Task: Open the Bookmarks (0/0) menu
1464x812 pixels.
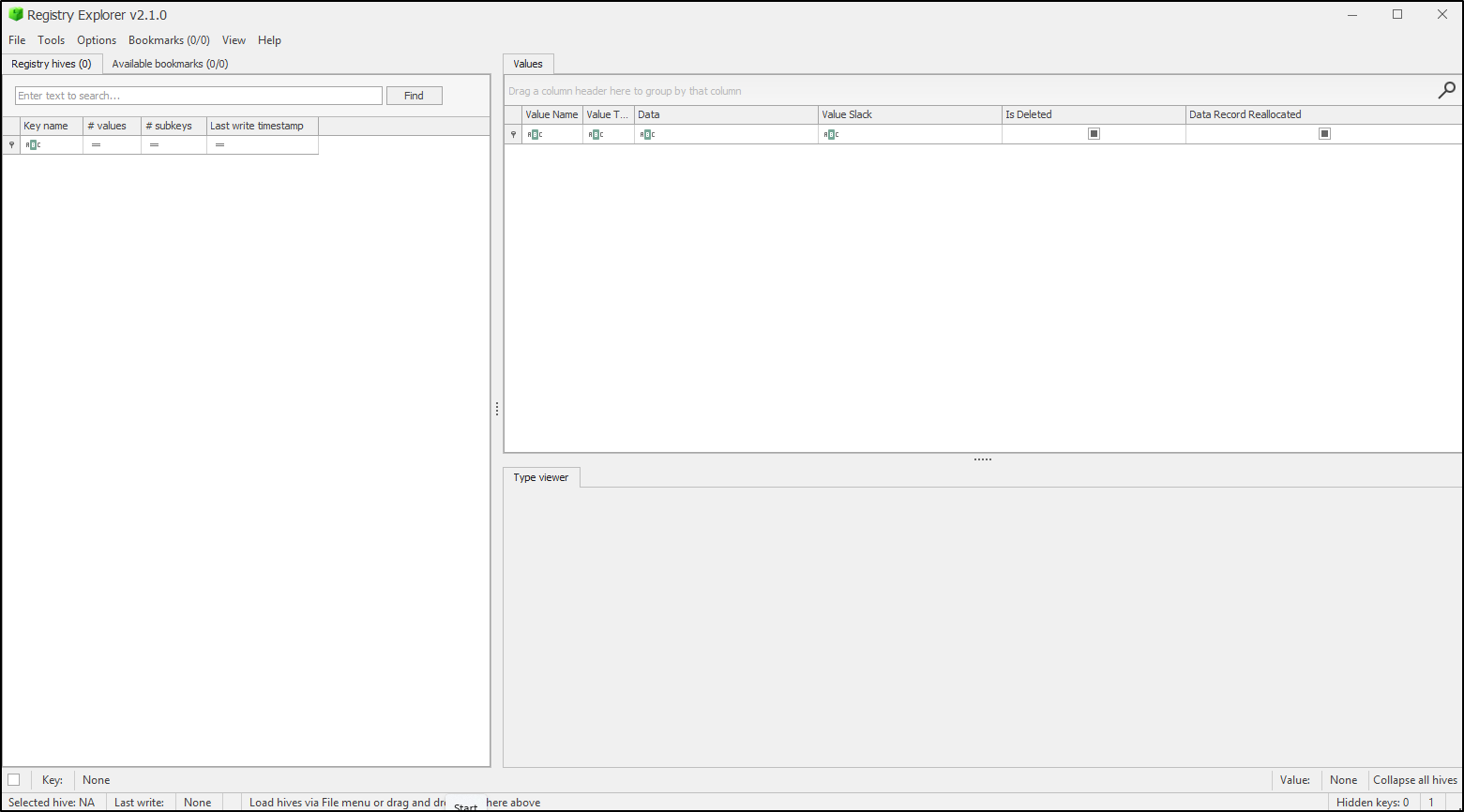Action: pos(169,40)
